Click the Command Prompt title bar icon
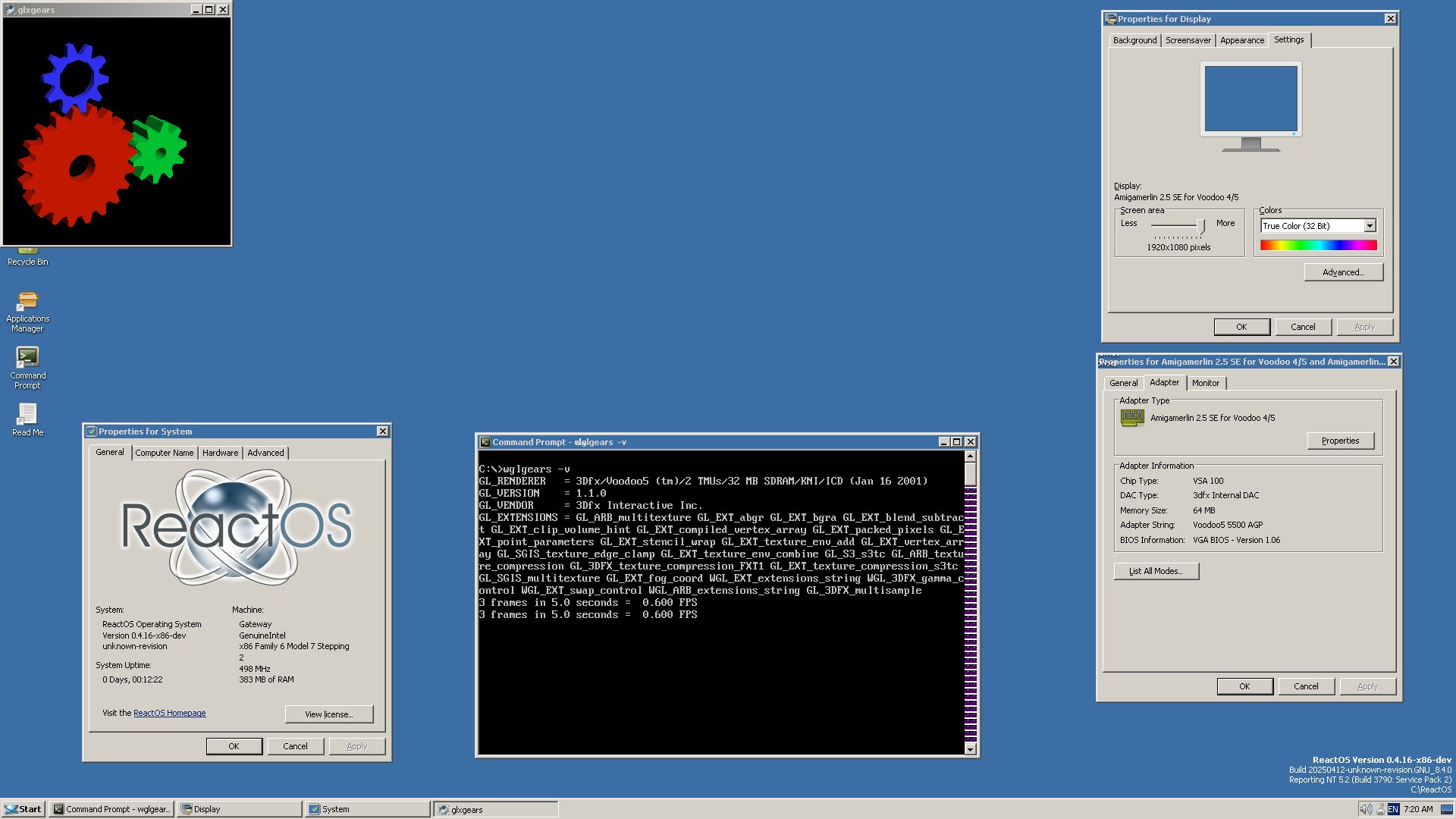Viewport: 1456px width, 819px height. [x=485, y=442]
